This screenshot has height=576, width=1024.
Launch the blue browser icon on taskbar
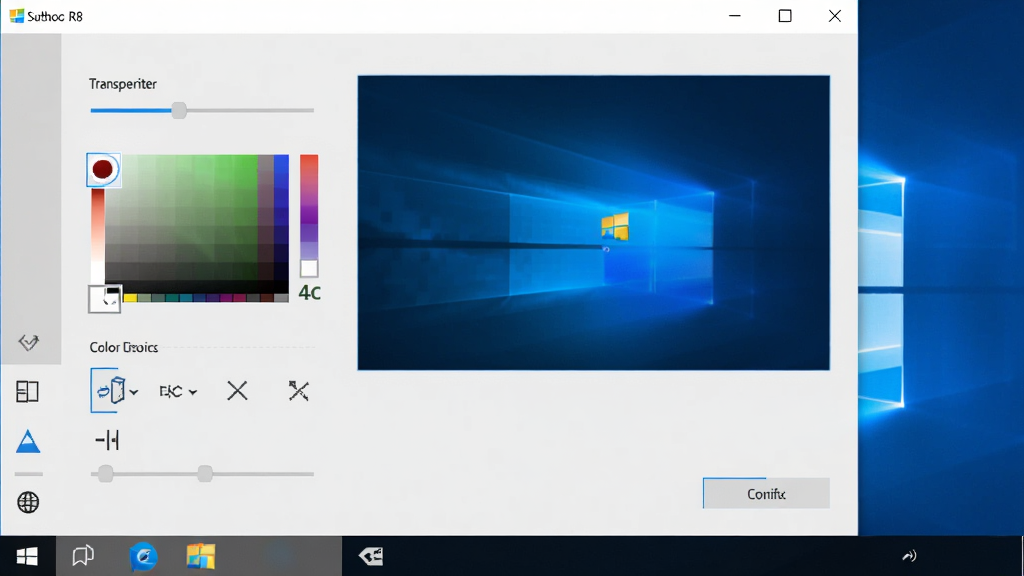(x=143, y=556)
